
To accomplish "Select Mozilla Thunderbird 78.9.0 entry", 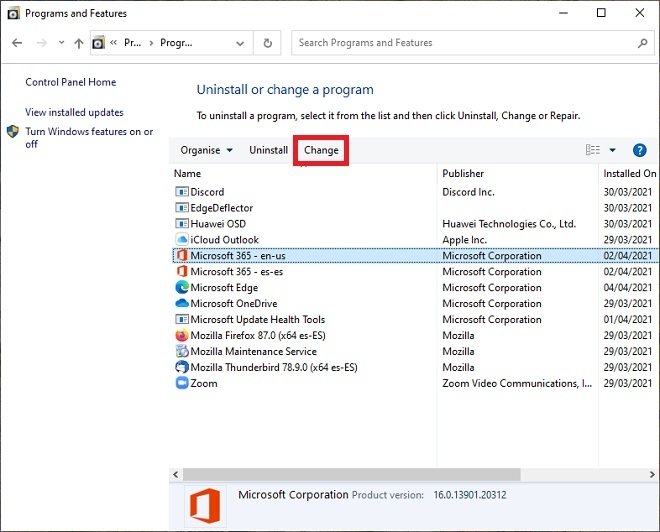I will pos(274,367).
